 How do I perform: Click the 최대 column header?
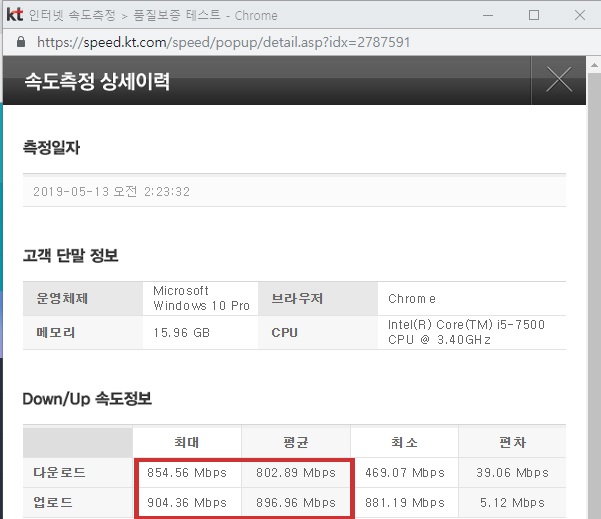coord(187,442)
